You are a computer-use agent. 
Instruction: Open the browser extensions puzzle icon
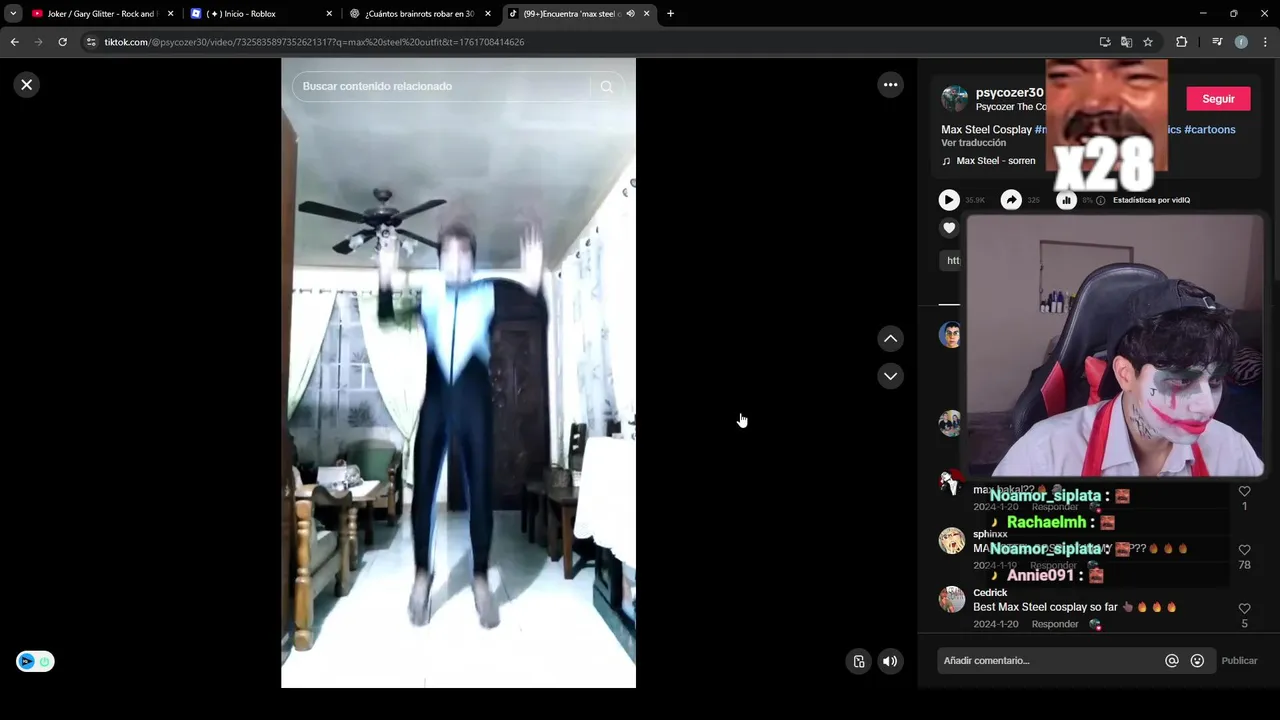coord(1181,42)
